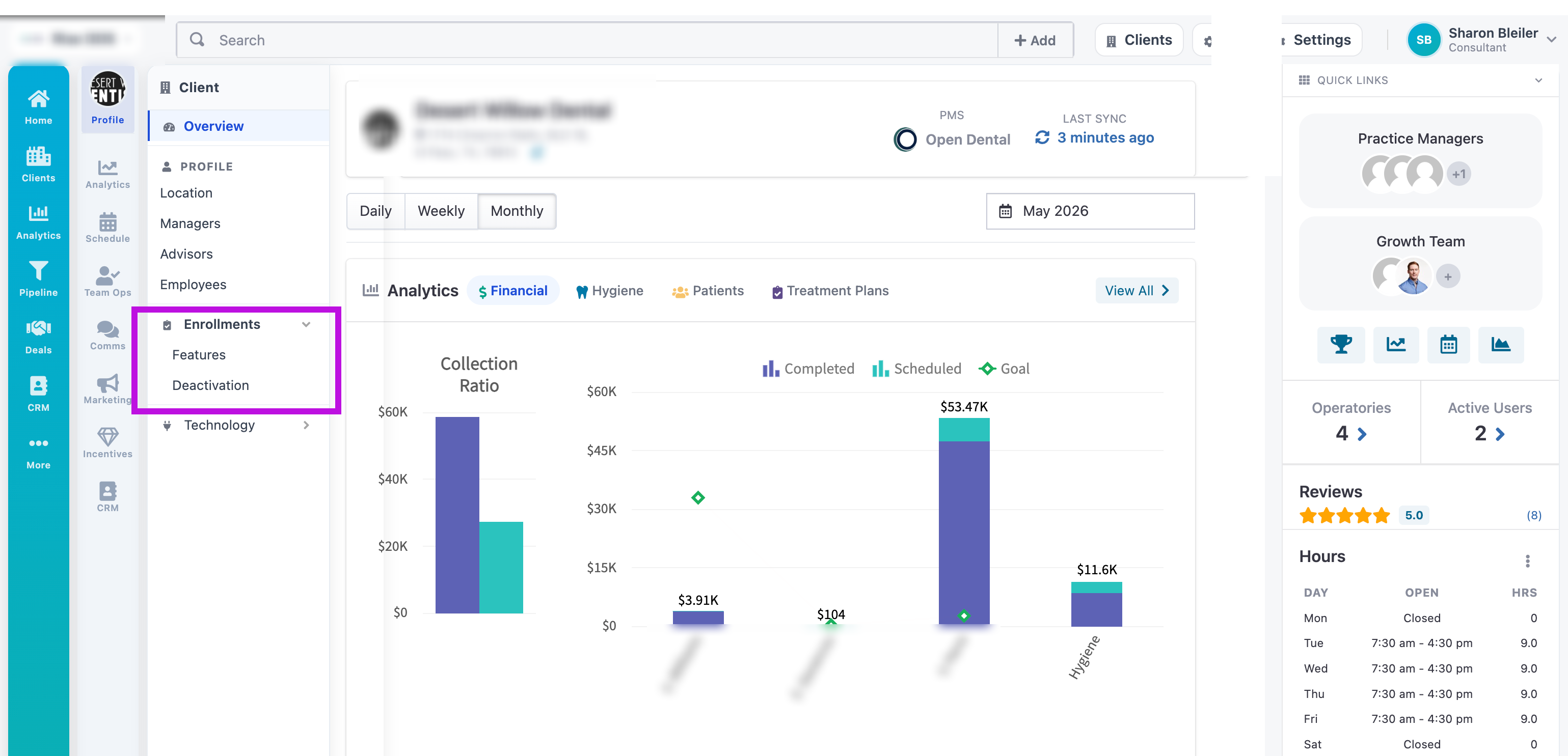This screenshot has width=1568, height=756.
Task: Open the calendar quick action
Action: pos(1449,344)
